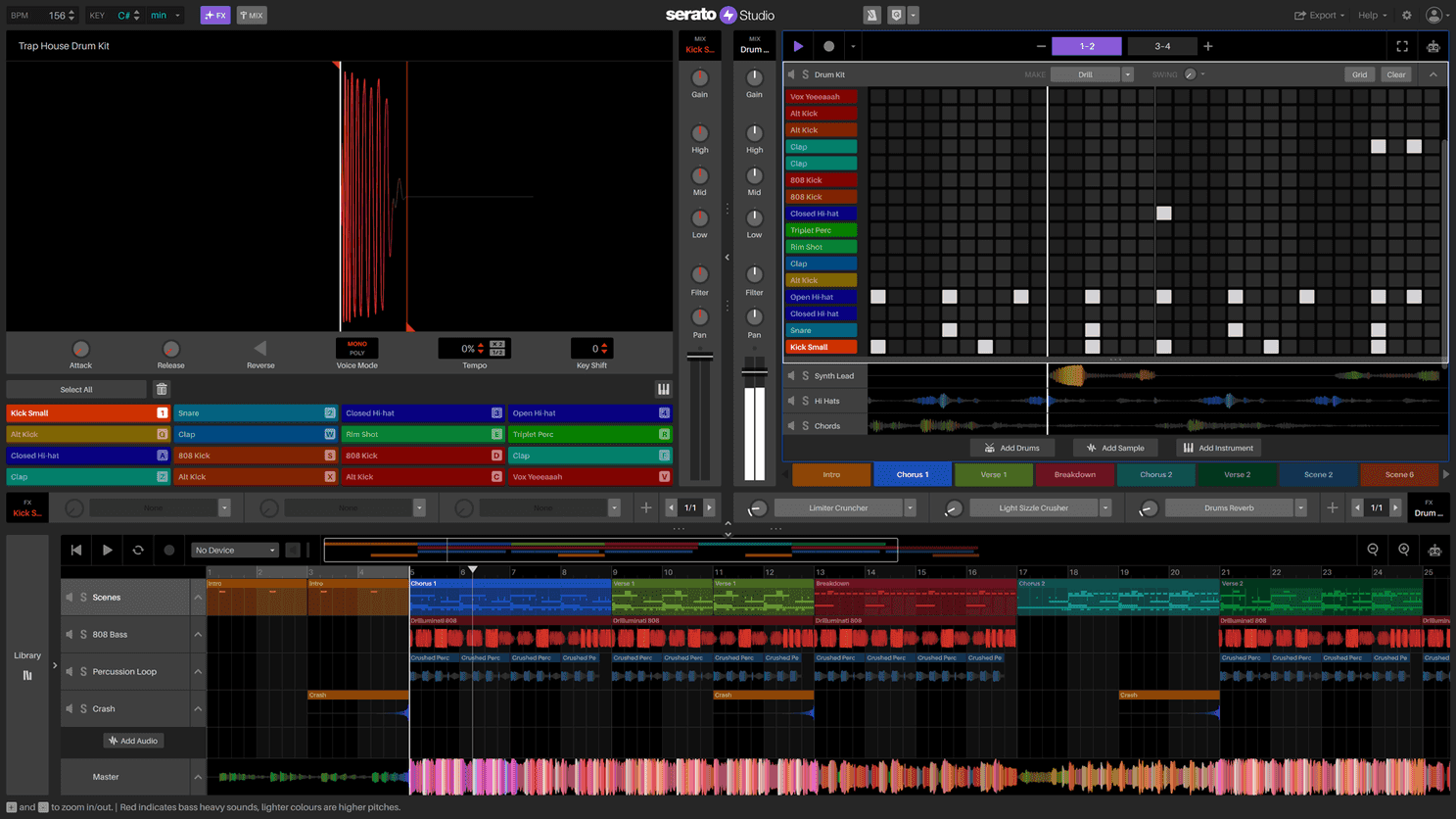The image size is (1456, 819).
Task: Click the Clear button above the drum grid
Action: 1396,73
